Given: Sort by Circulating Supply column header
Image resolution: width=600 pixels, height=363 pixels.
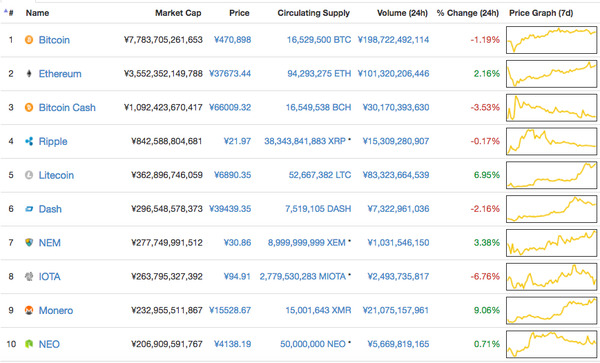Looking at the screenshot, I should (x=314, y=13).
